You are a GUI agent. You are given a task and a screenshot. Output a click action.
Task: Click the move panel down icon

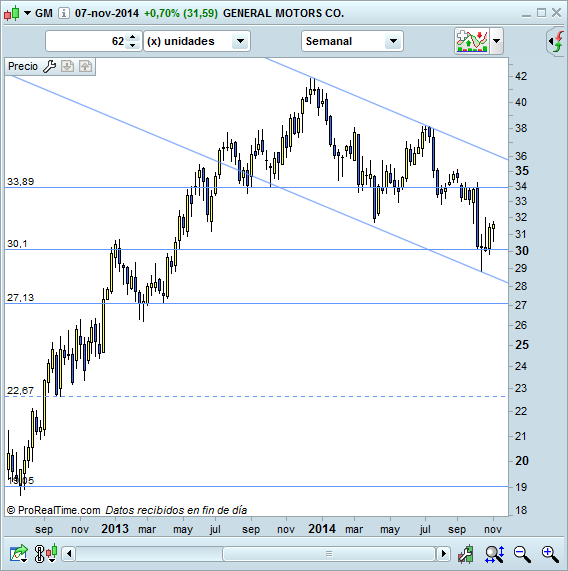pos(67,66)
